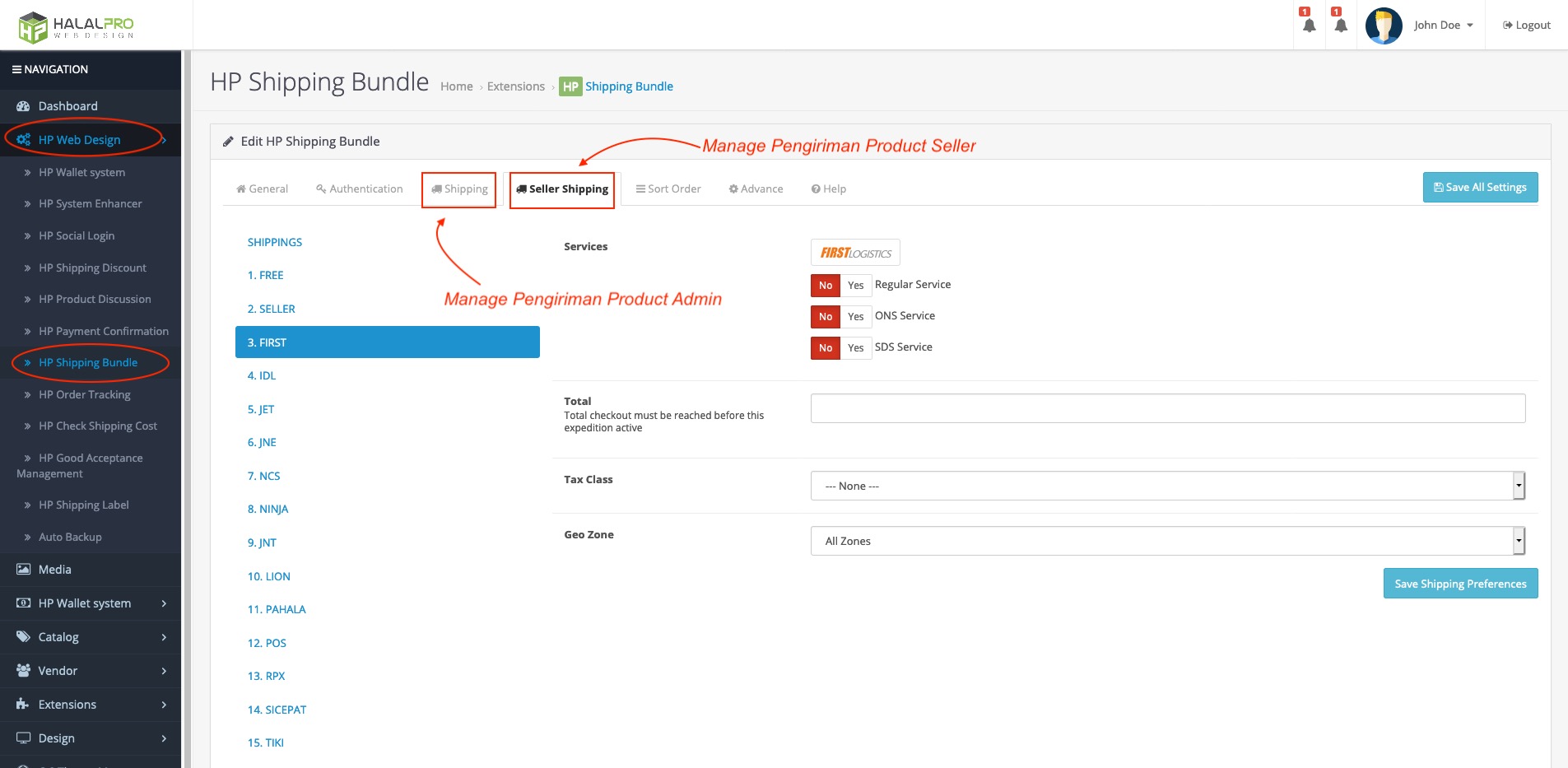Click the Dashboard icon in sidebar
The image size is (1568, 768).
(23, 106)
